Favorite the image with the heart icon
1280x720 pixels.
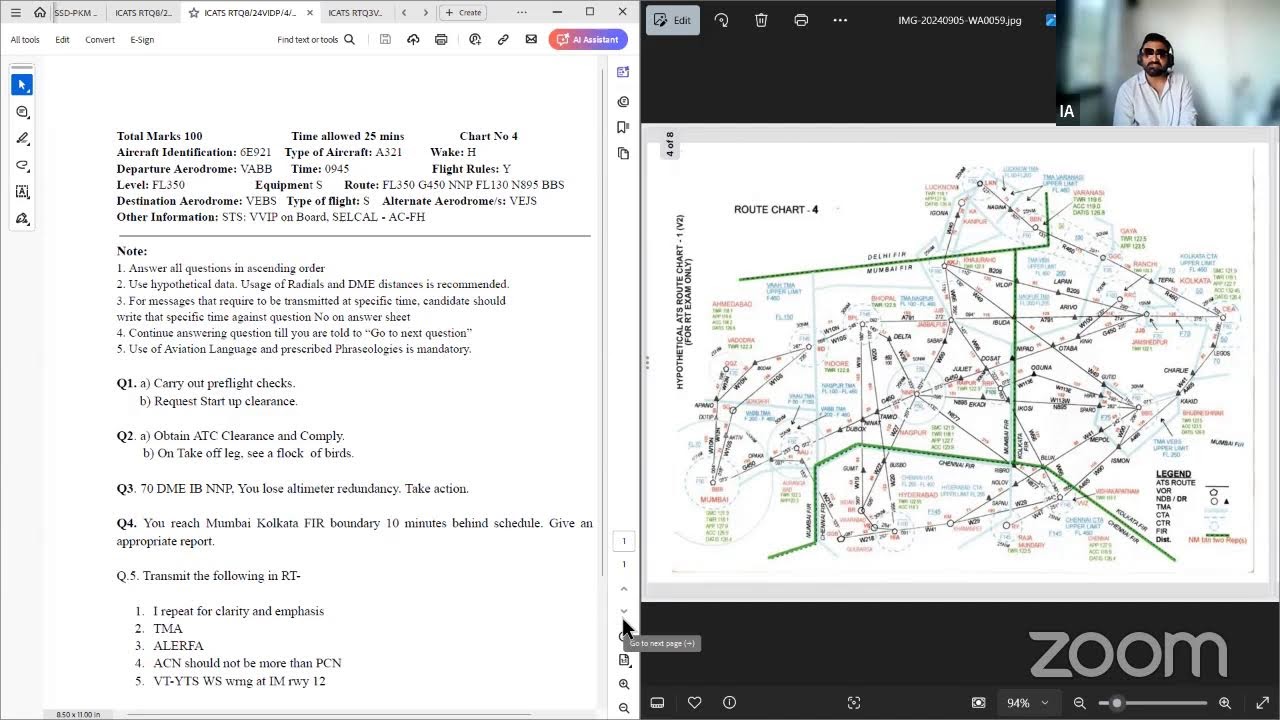695,703
